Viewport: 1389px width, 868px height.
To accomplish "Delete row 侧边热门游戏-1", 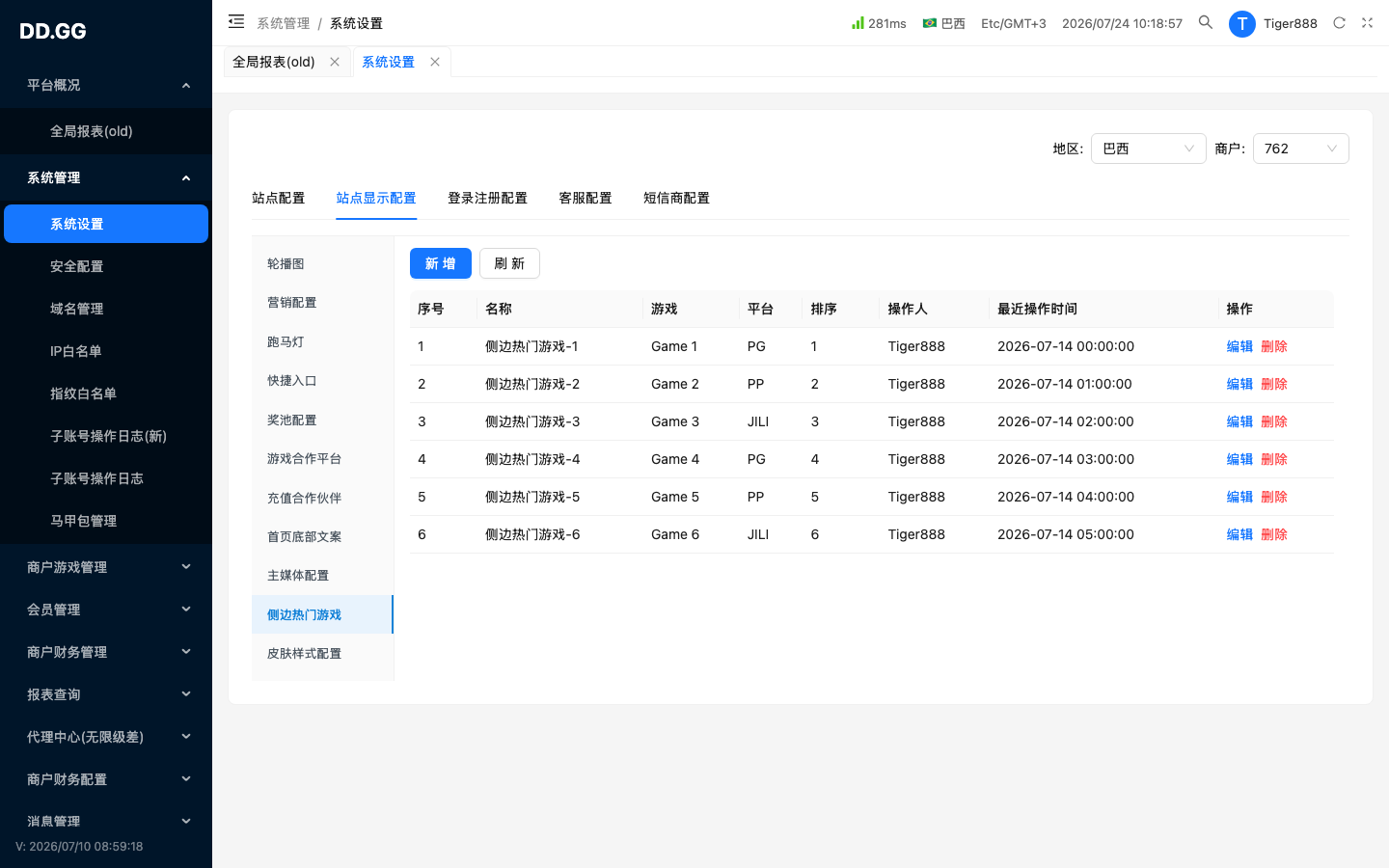I will (x=1274, y=346).
